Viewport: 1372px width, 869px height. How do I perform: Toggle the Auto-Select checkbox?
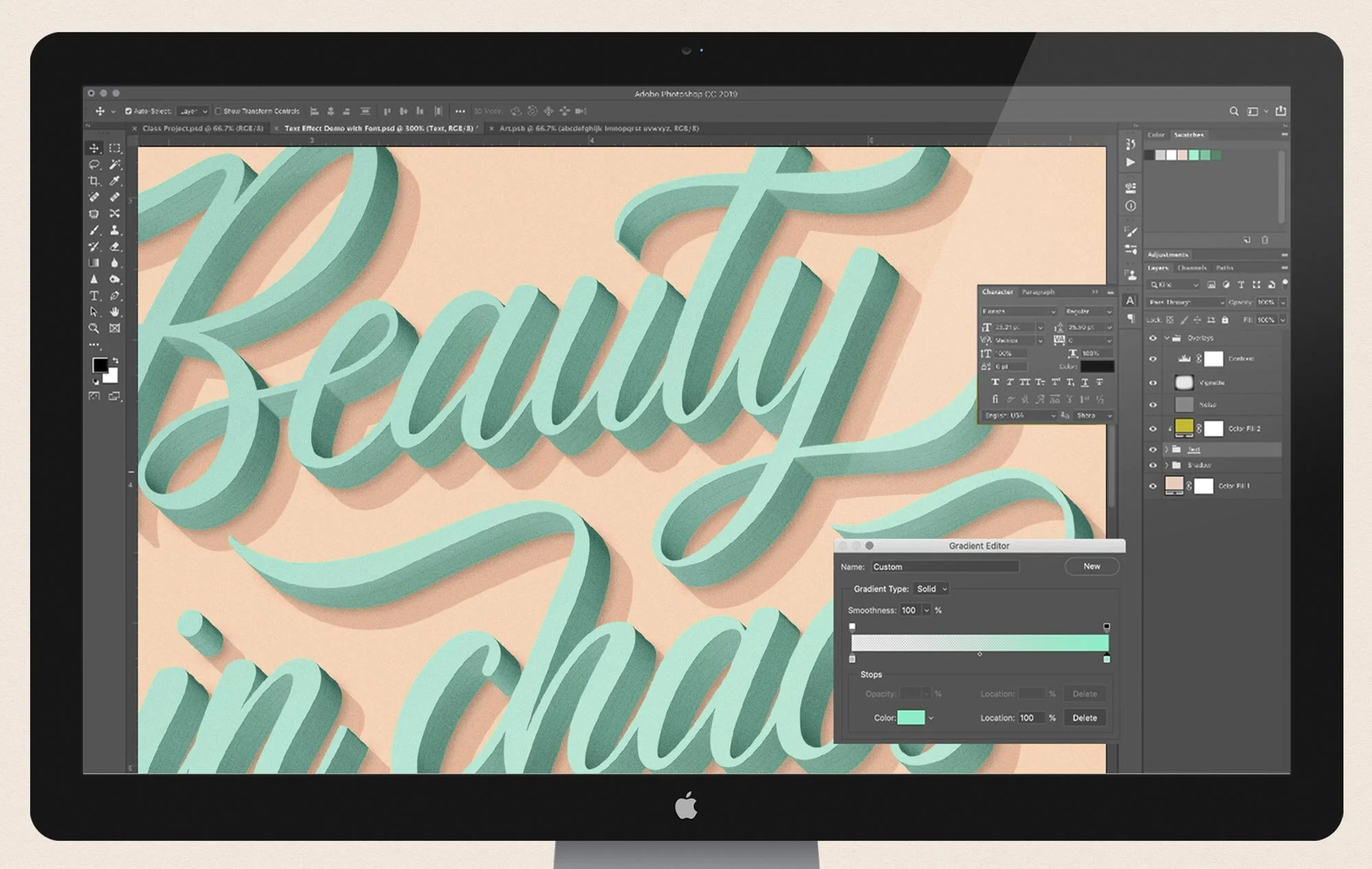[x=128, y=111]
